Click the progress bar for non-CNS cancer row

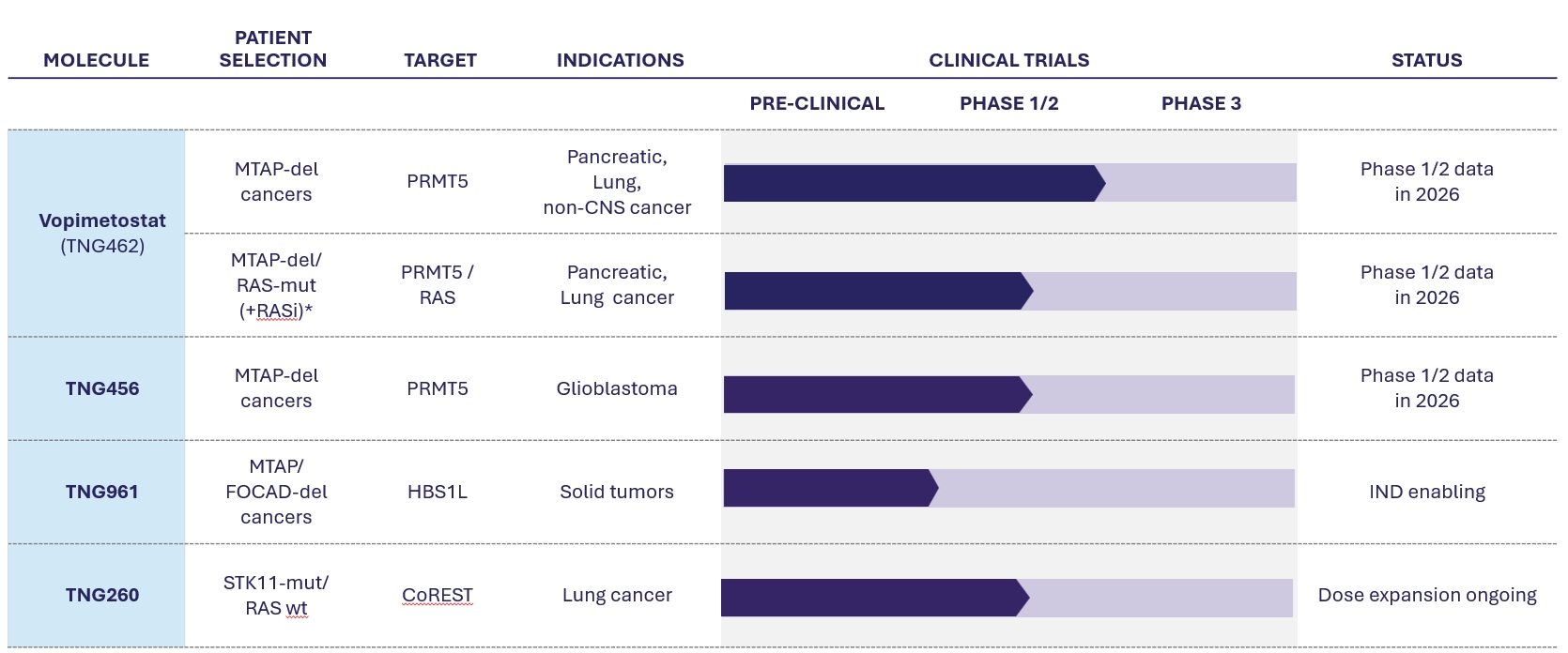coord(911,183)
